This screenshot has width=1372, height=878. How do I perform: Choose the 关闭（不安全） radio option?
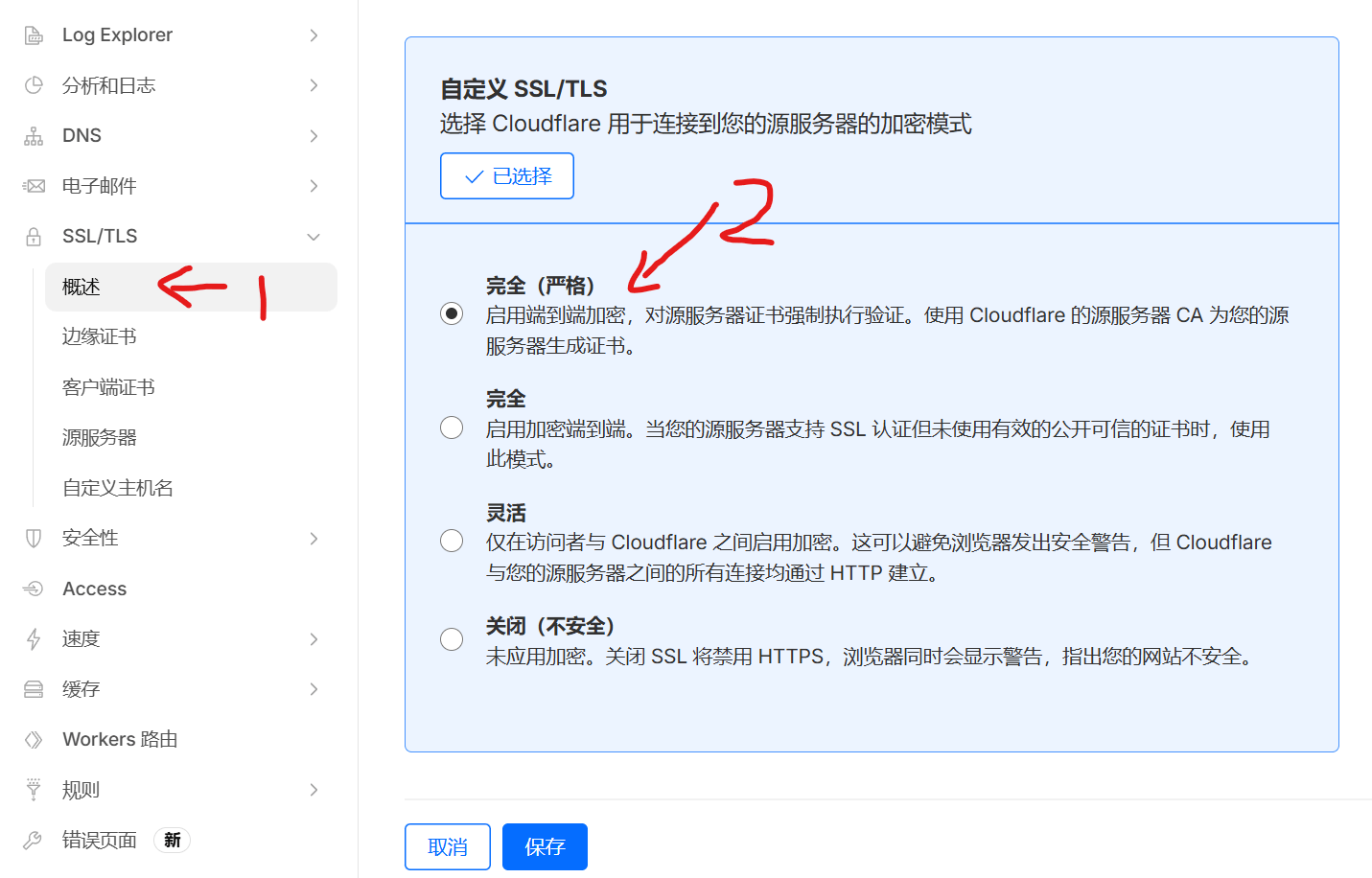pos(452,639)
